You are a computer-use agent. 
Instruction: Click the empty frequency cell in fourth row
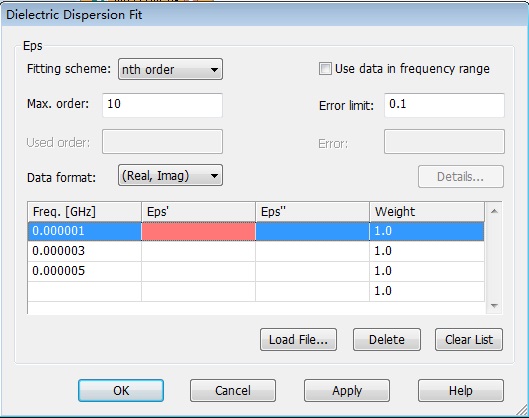(84, 291)
